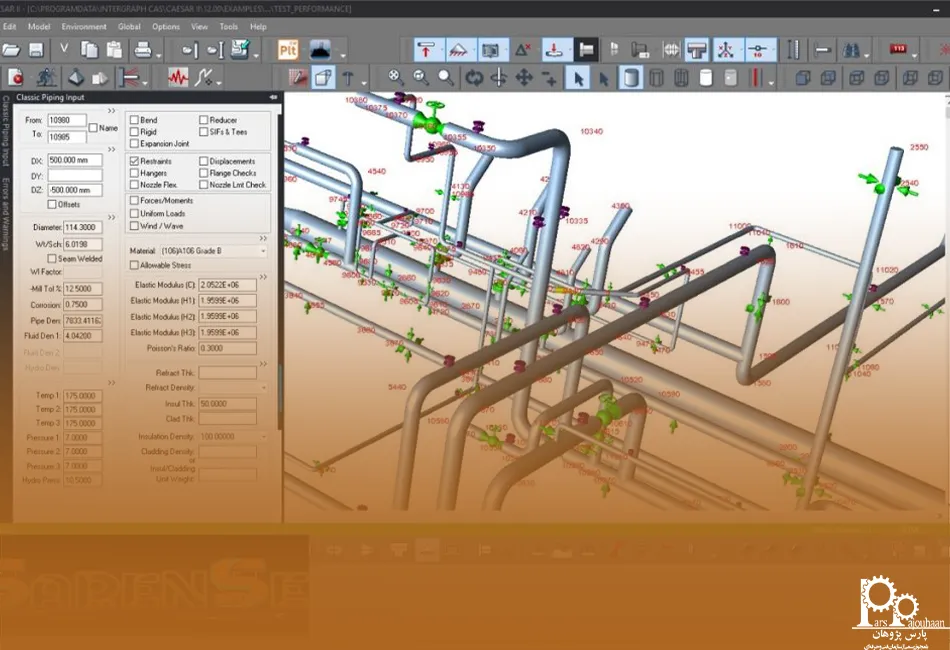Screen dimensions: 950x650
Task: Enable the SIFs & Tees checkbox
Action: 204,131
